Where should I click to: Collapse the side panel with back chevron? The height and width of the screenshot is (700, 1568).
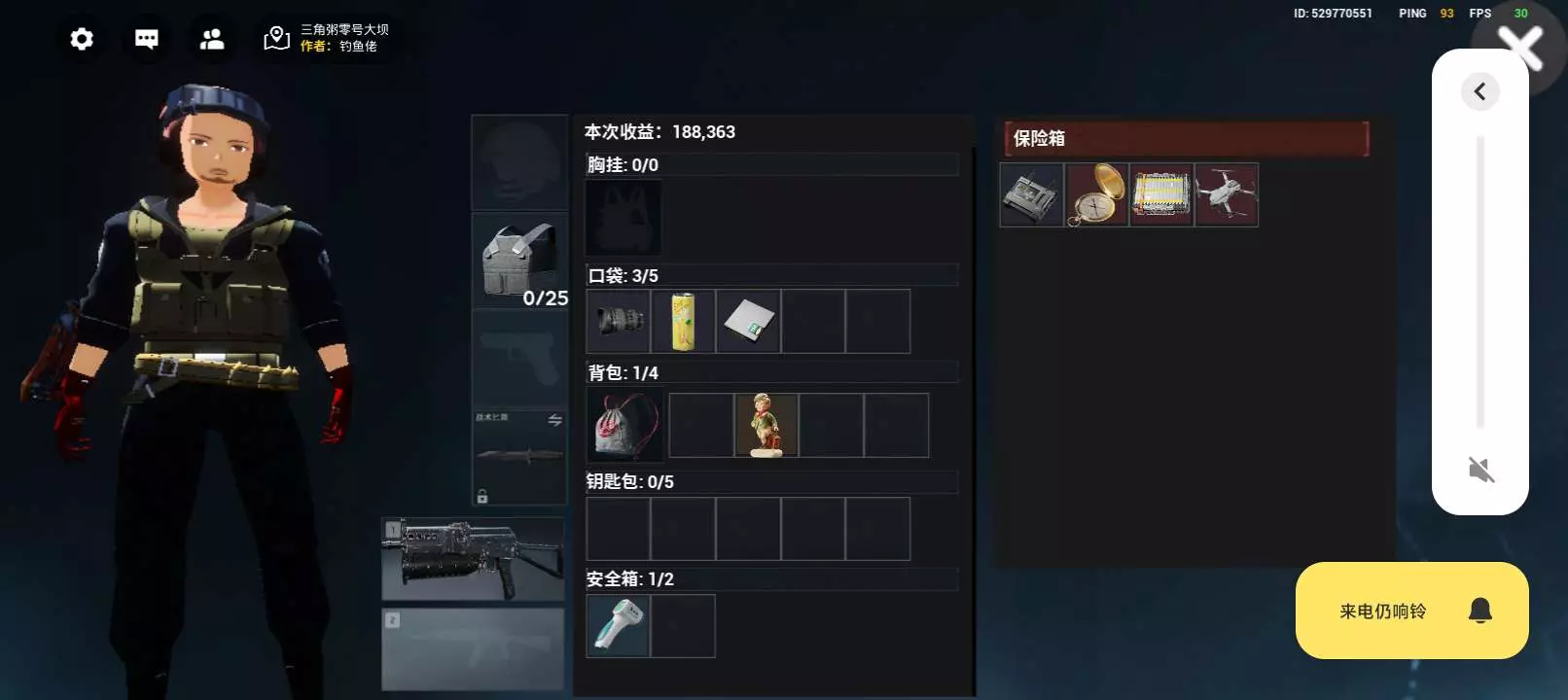click(x=1480, y=91)
